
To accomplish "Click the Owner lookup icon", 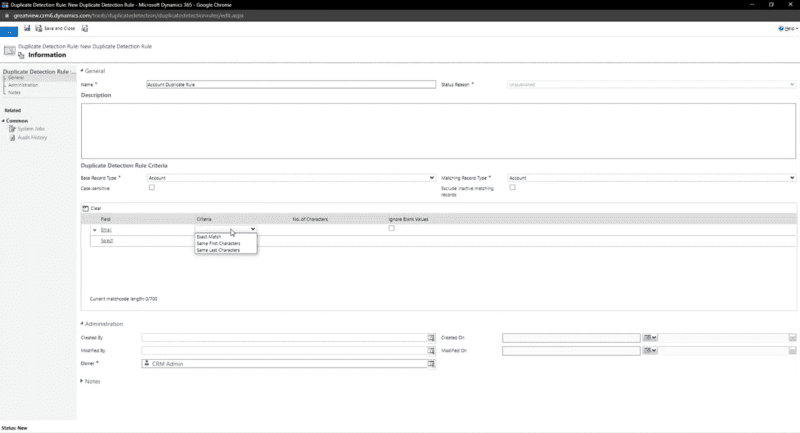I will pyautogui.click(x=431, y=364).
